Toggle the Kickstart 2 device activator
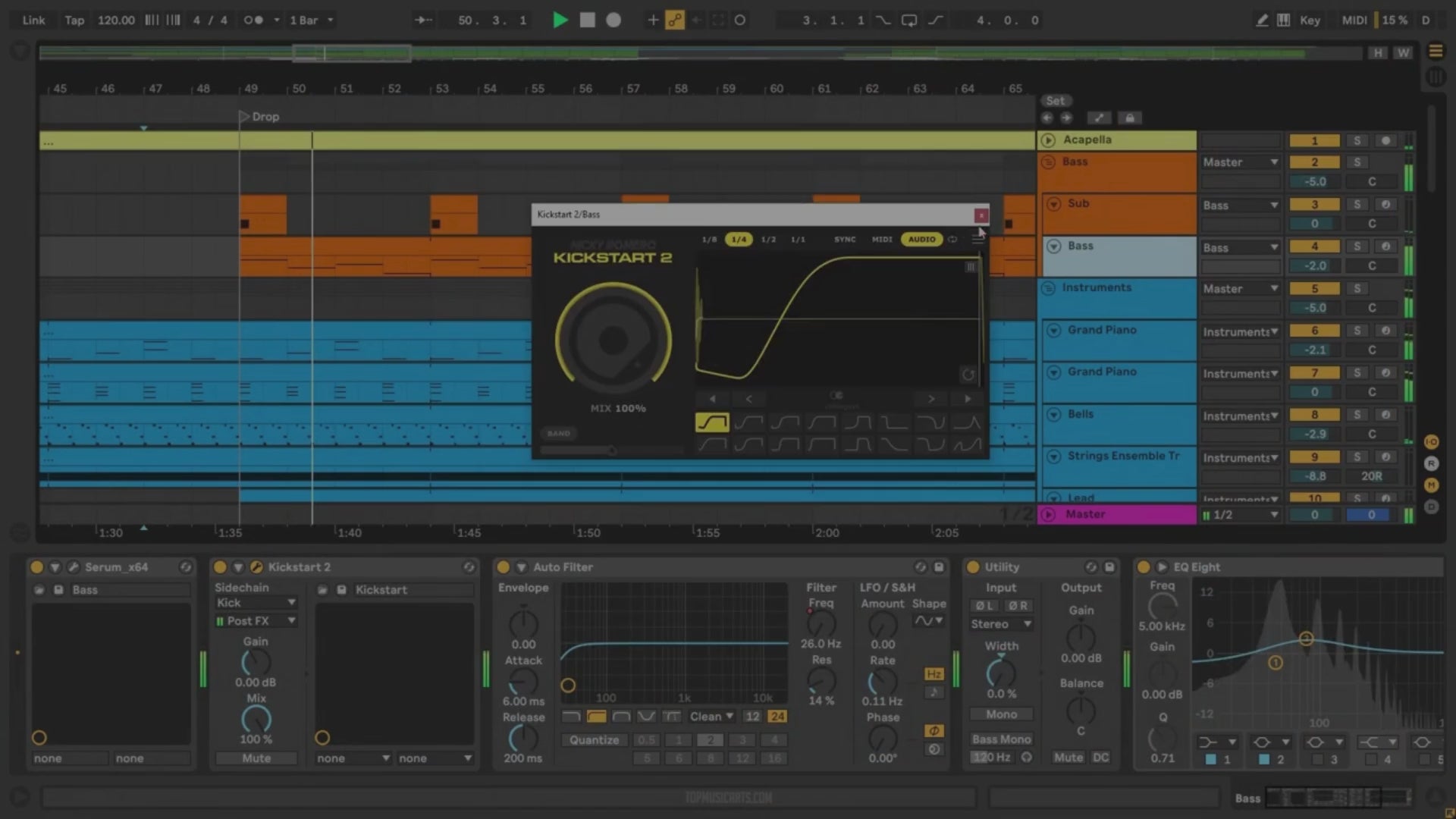 pos(220,567)
